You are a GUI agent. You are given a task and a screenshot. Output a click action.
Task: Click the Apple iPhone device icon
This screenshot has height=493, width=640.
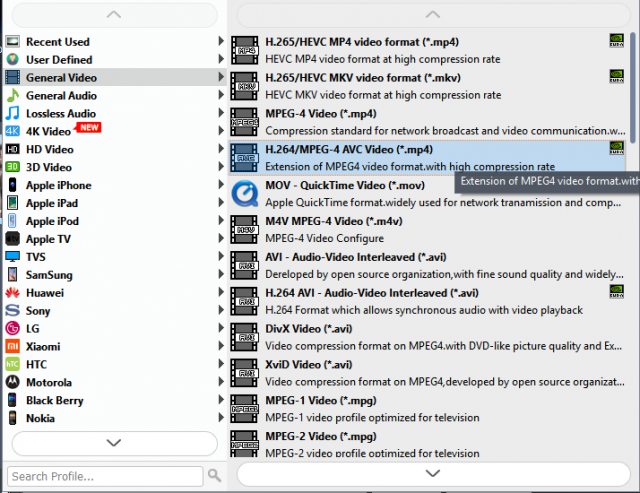pos(13,185)
